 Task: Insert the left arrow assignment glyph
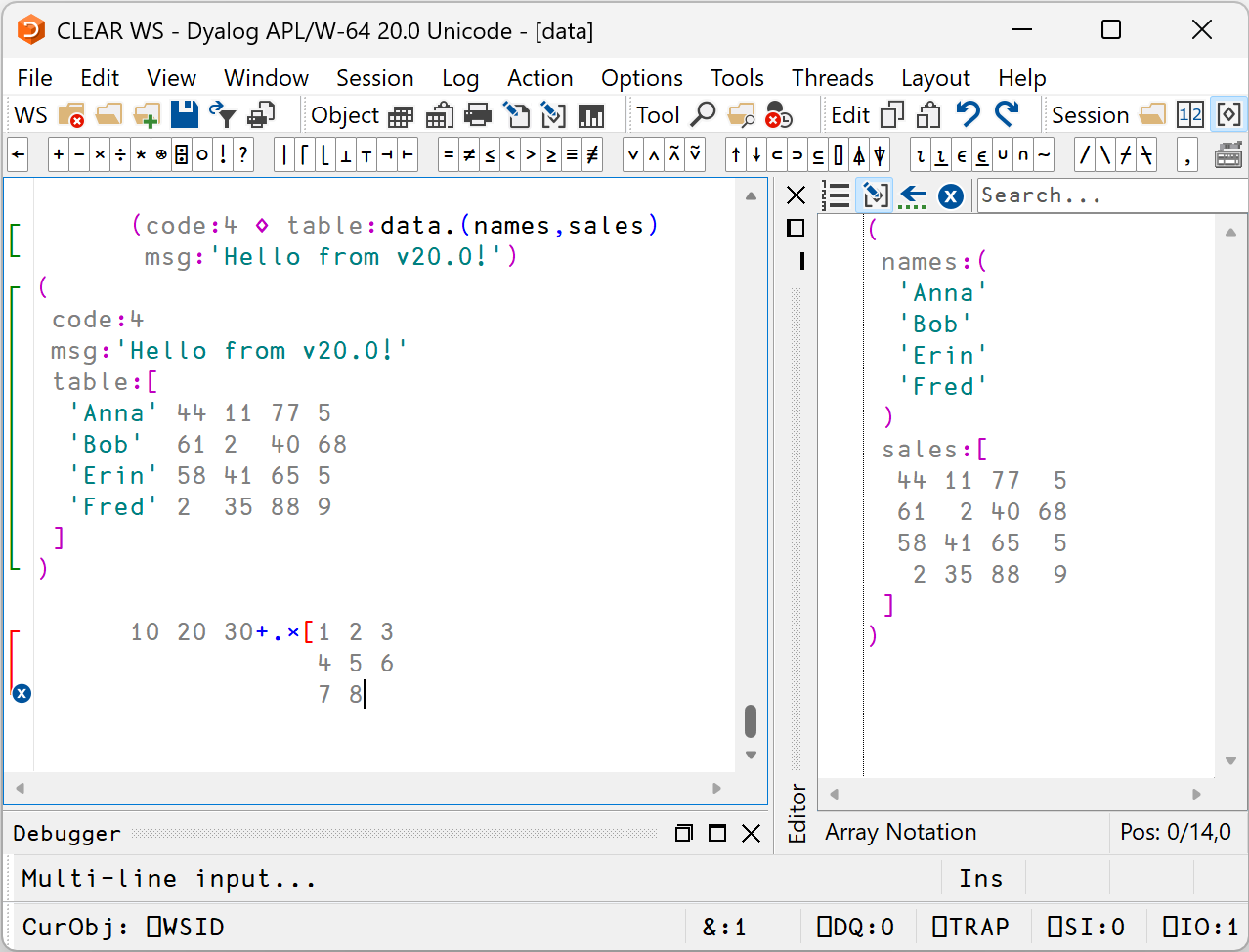(x=19, y=155)
